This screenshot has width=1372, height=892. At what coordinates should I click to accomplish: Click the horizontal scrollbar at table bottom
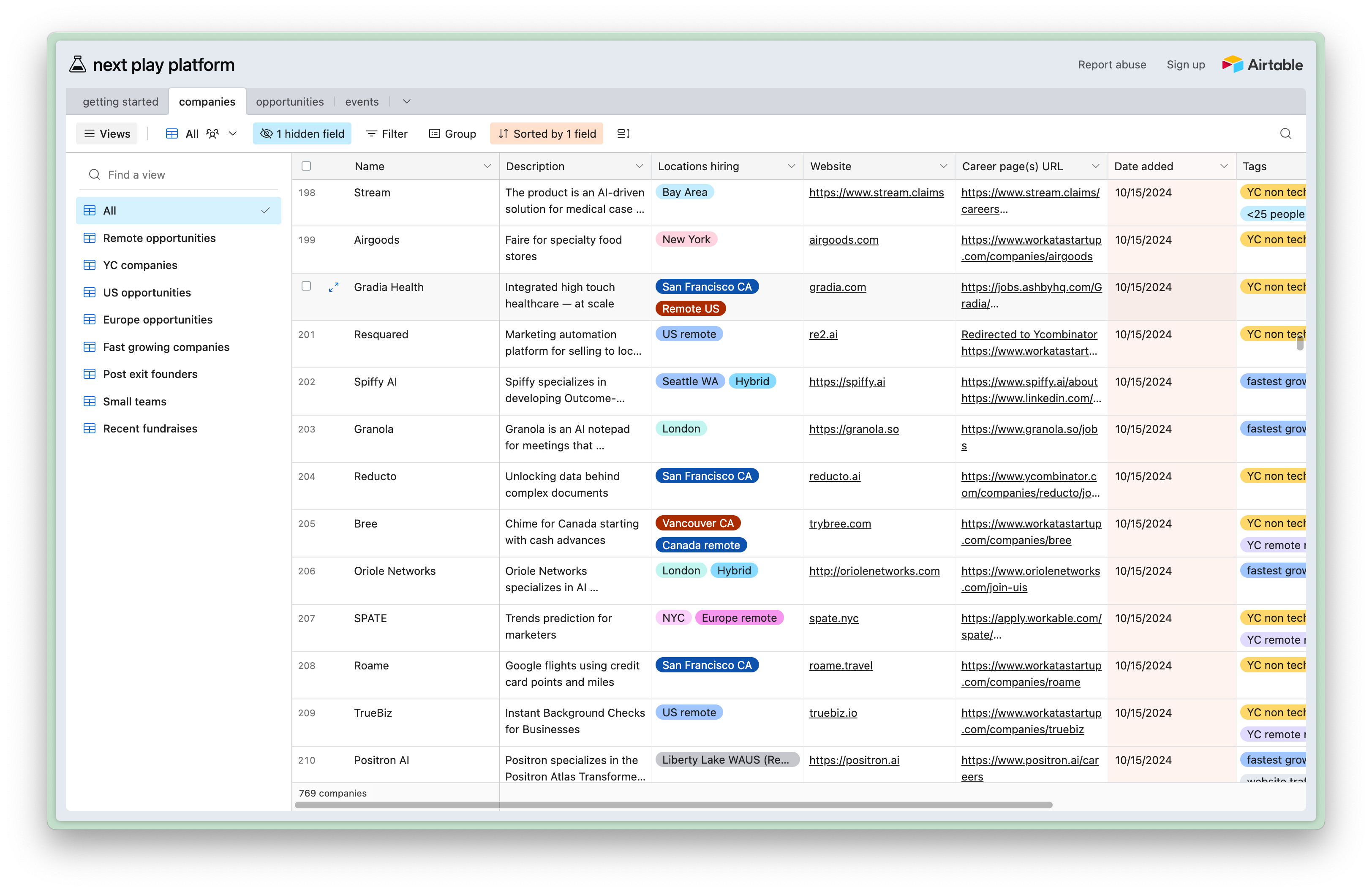673,805
